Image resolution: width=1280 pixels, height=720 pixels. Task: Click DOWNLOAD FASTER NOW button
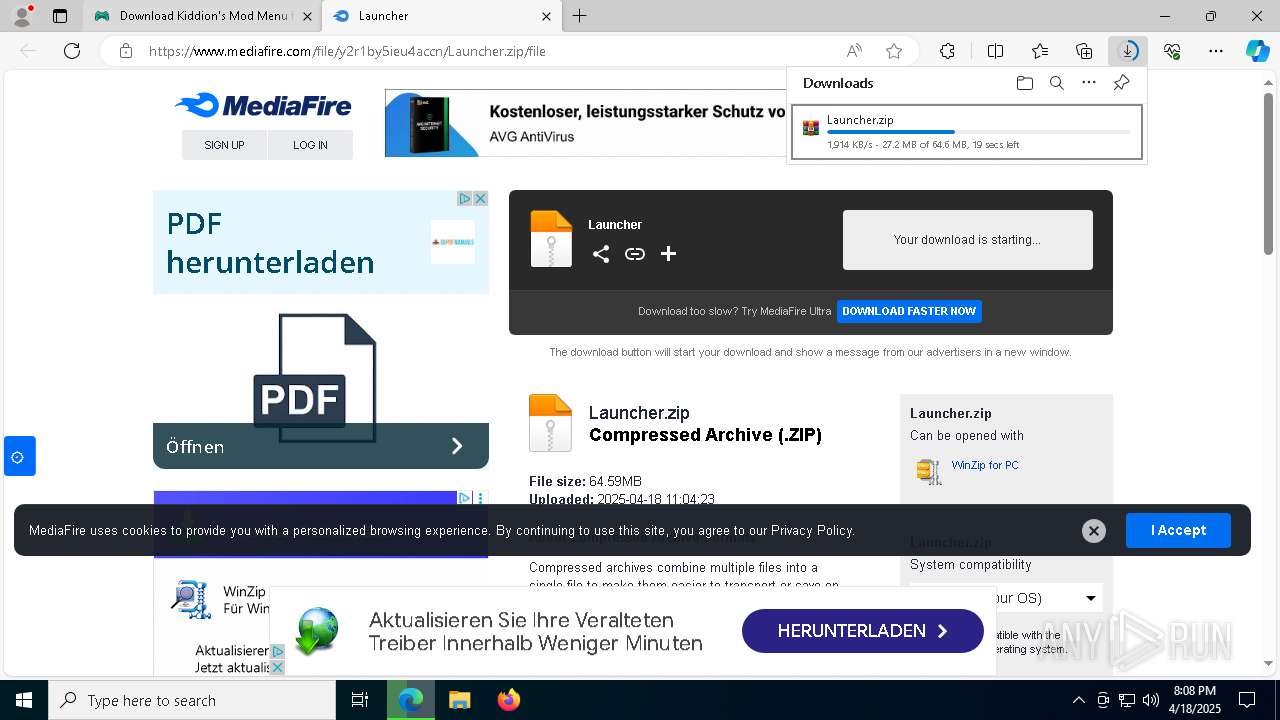coord(909,311)
